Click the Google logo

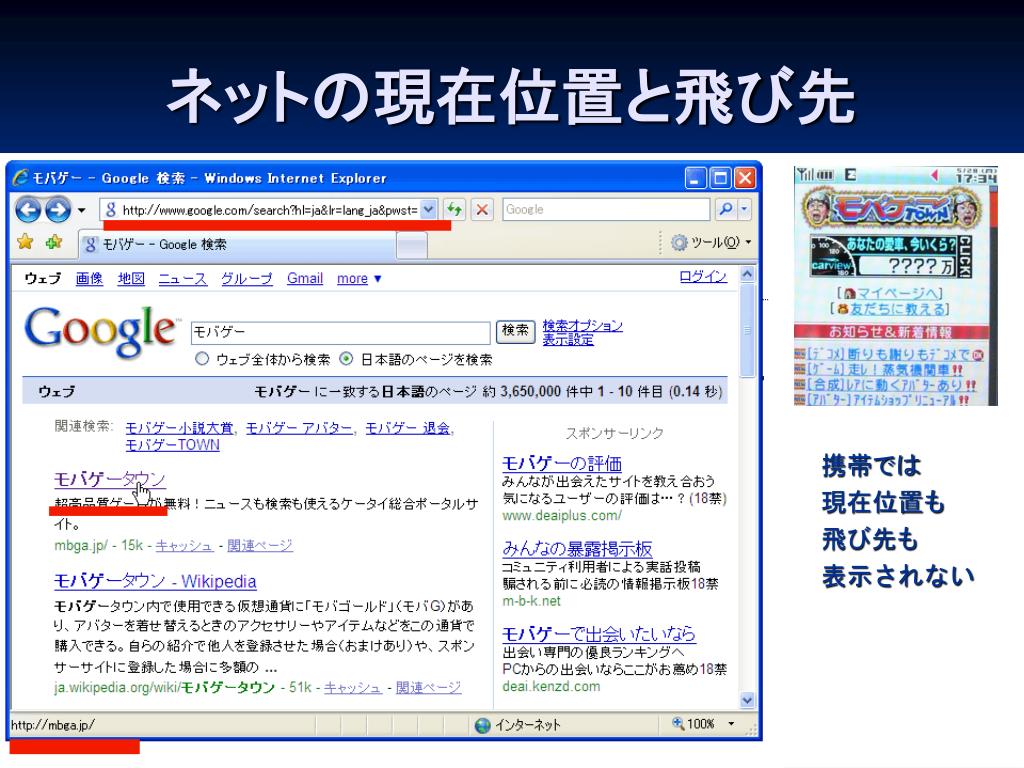point(102,331)
